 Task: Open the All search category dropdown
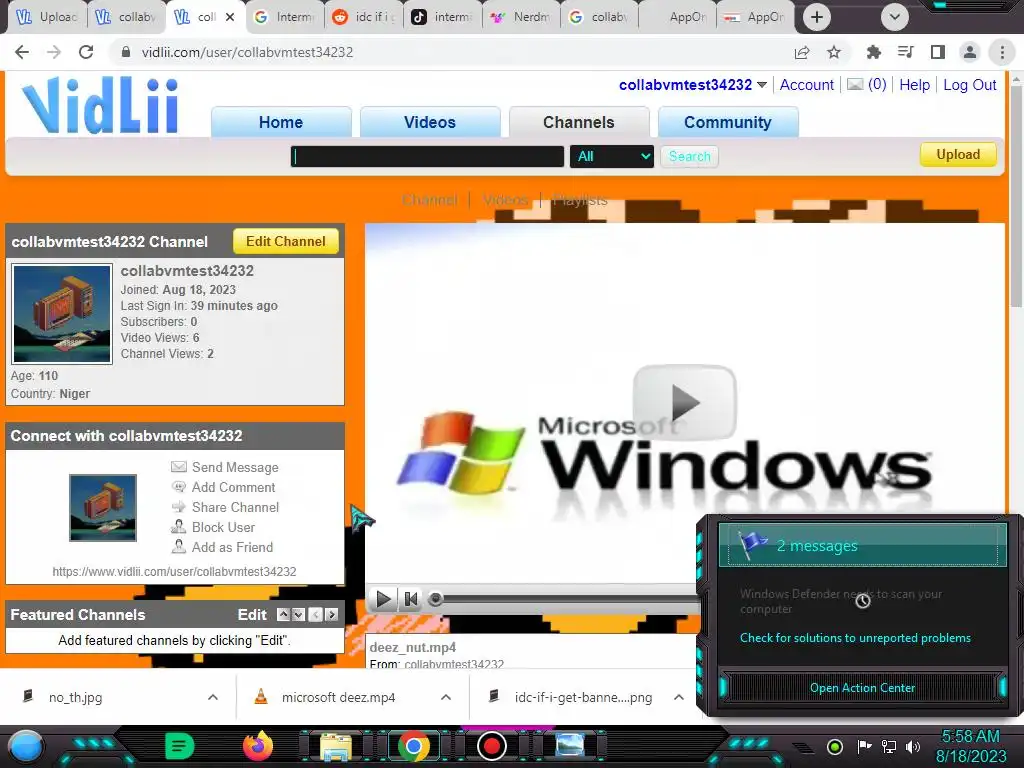(612, 157)
